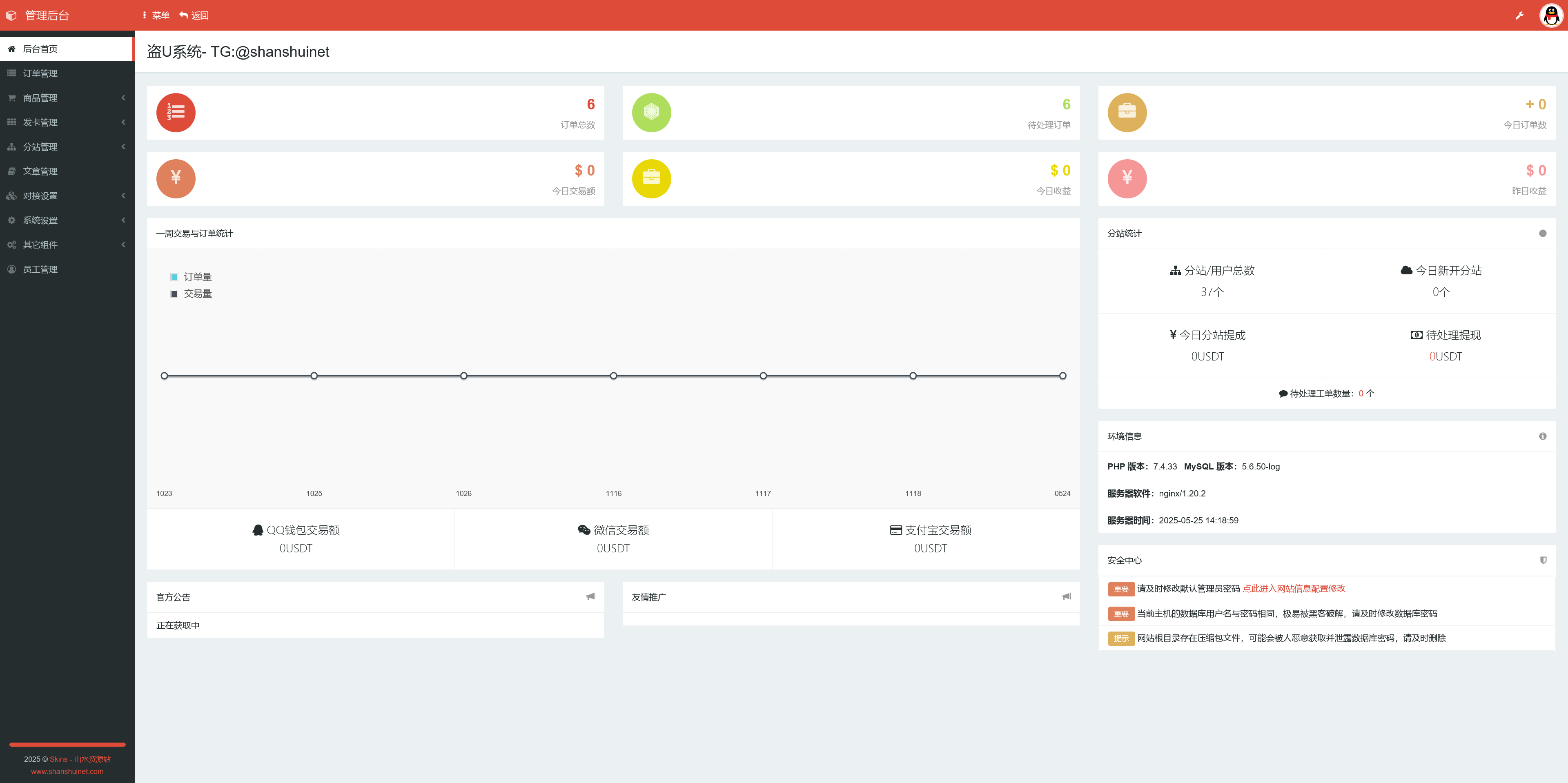Click the green pending orders icon
The height and width of the screenshot is (783, 1568).
651,113
